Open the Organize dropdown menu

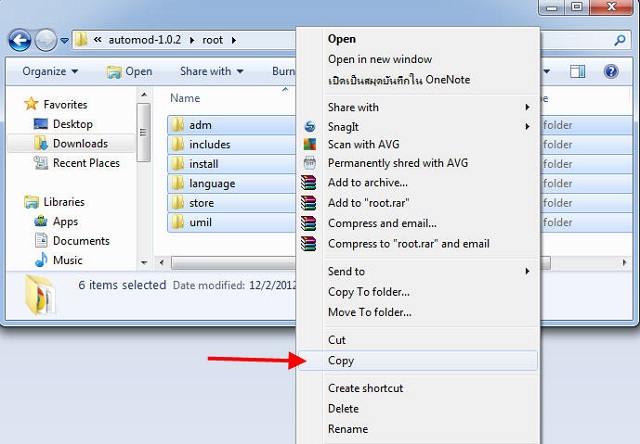tap(50, 71)
